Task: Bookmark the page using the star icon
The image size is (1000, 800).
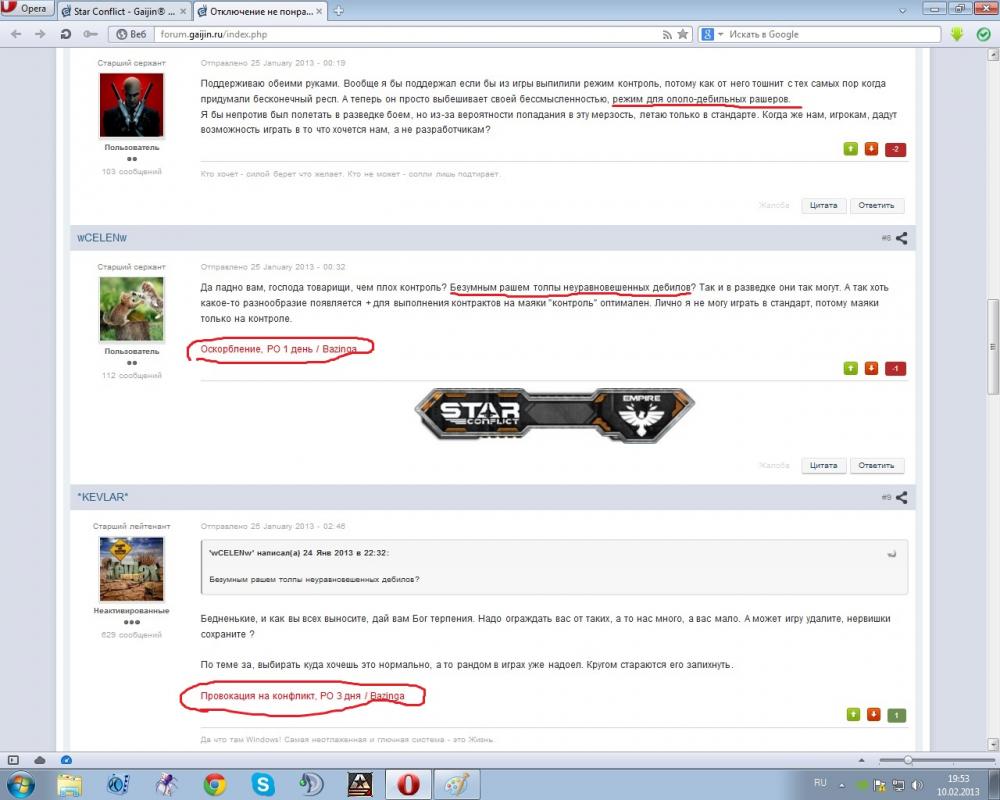Action: (683, 34)
